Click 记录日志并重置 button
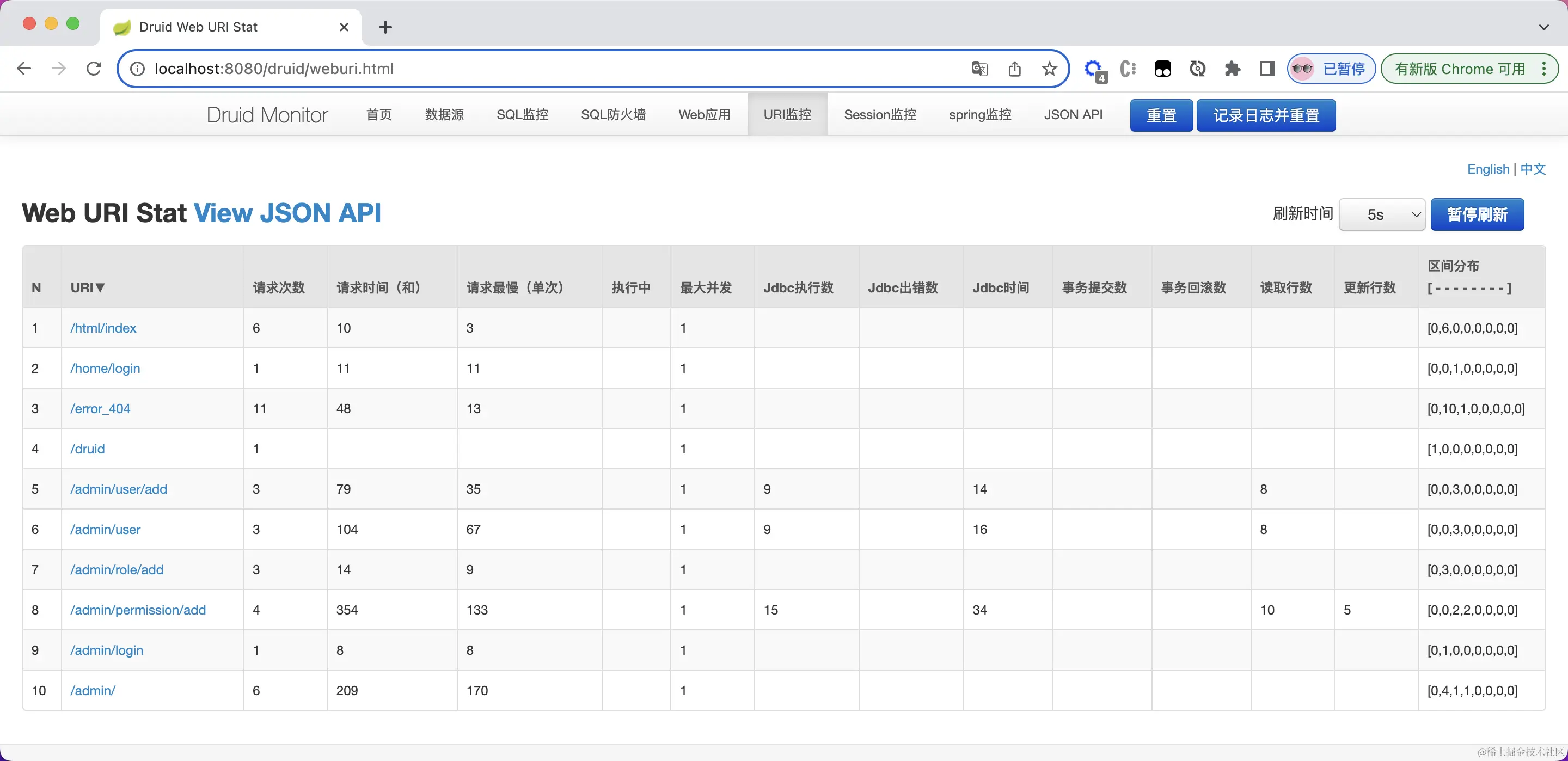 tap(1265, 115)
